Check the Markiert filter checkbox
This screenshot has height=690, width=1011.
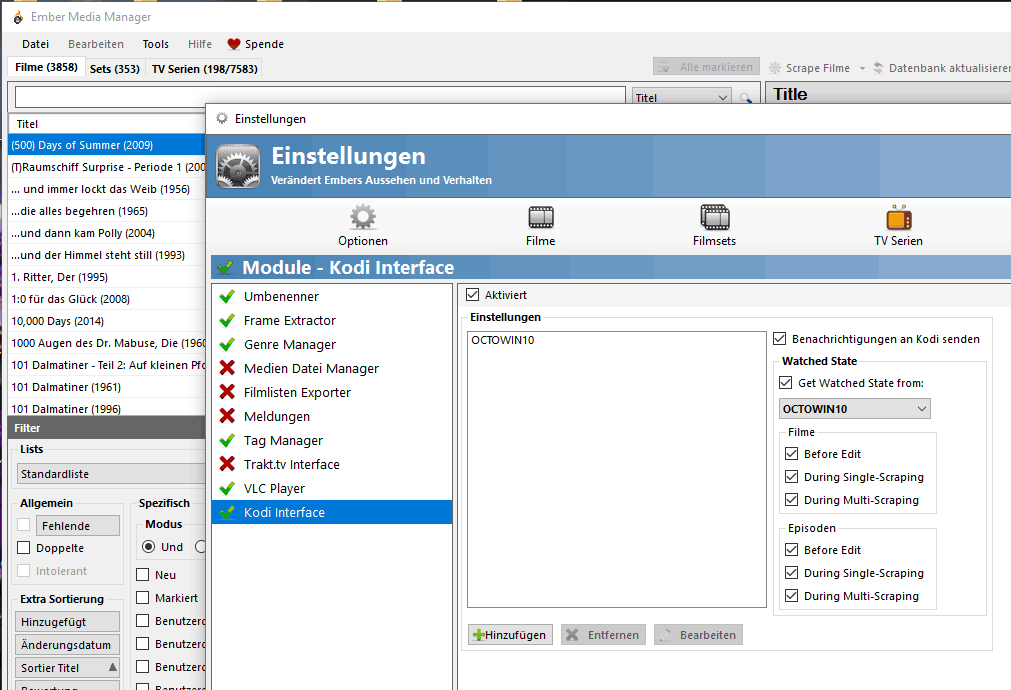[x=143, y=598]
